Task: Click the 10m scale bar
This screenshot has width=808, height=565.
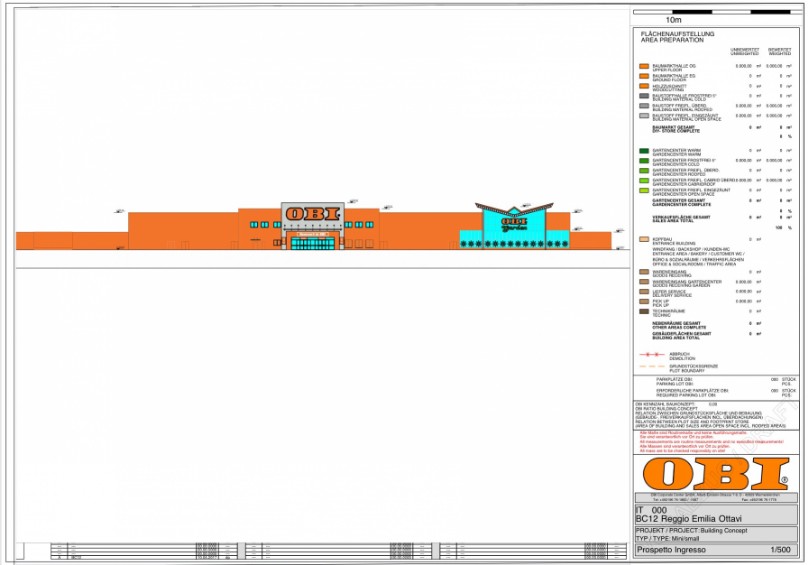Action: click(712, 12)
